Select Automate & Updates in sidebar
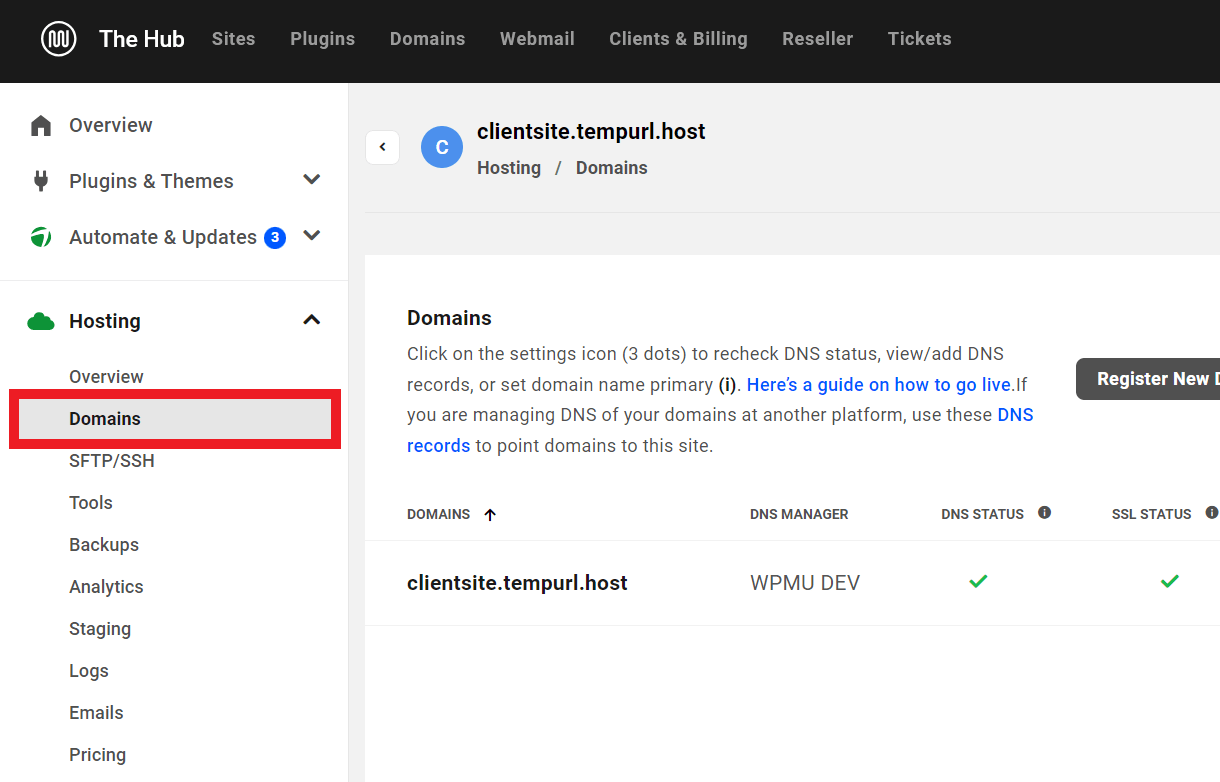The image size is (1220, 782). tap(163, 237)
